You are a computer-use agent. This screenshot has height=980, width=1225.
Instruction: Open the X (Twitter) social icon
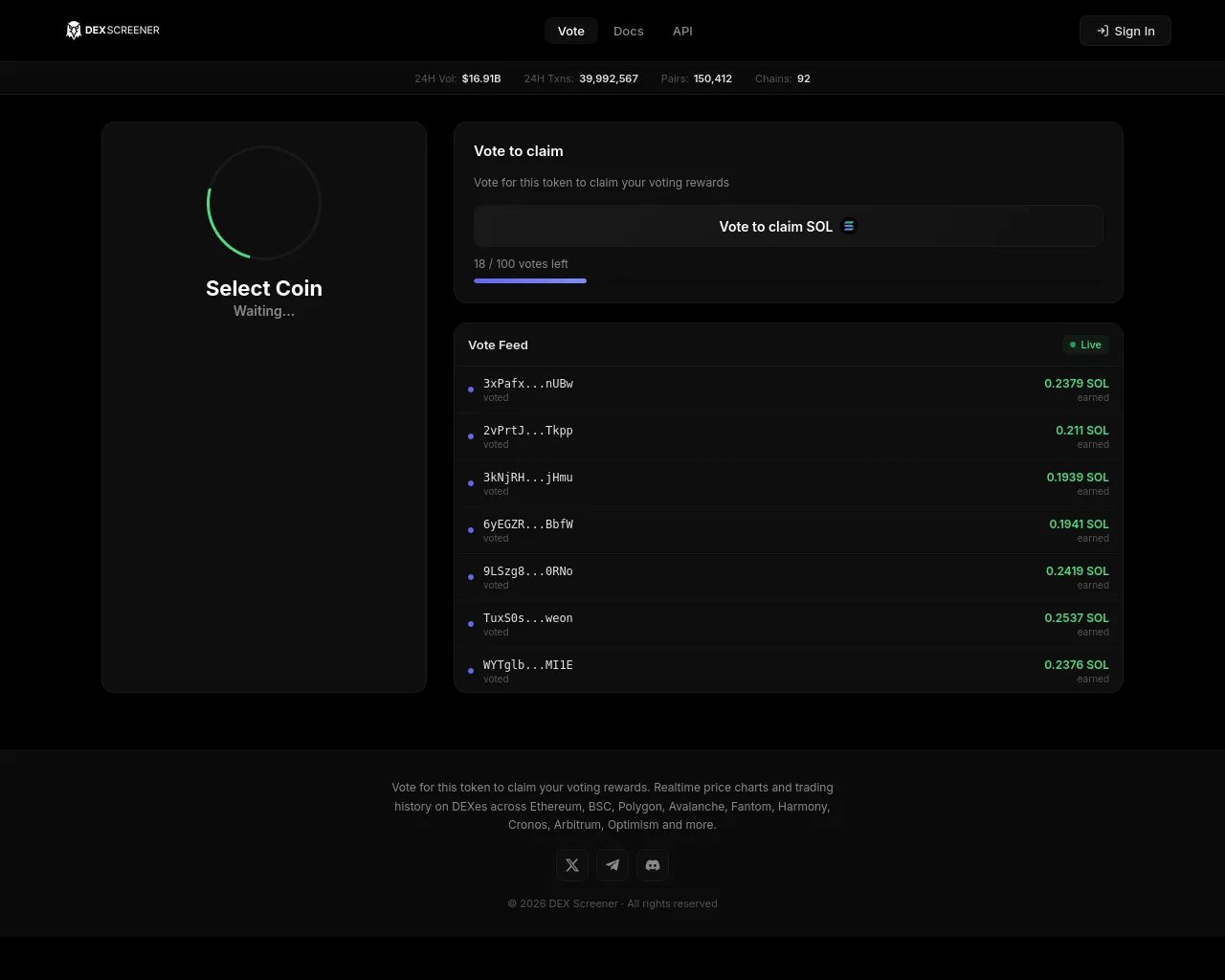tap(572, 865)
